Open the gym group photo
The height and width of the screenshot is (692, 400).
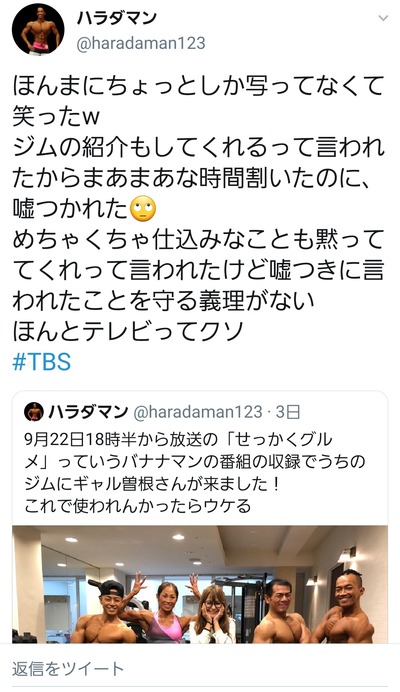pos(200,584)
